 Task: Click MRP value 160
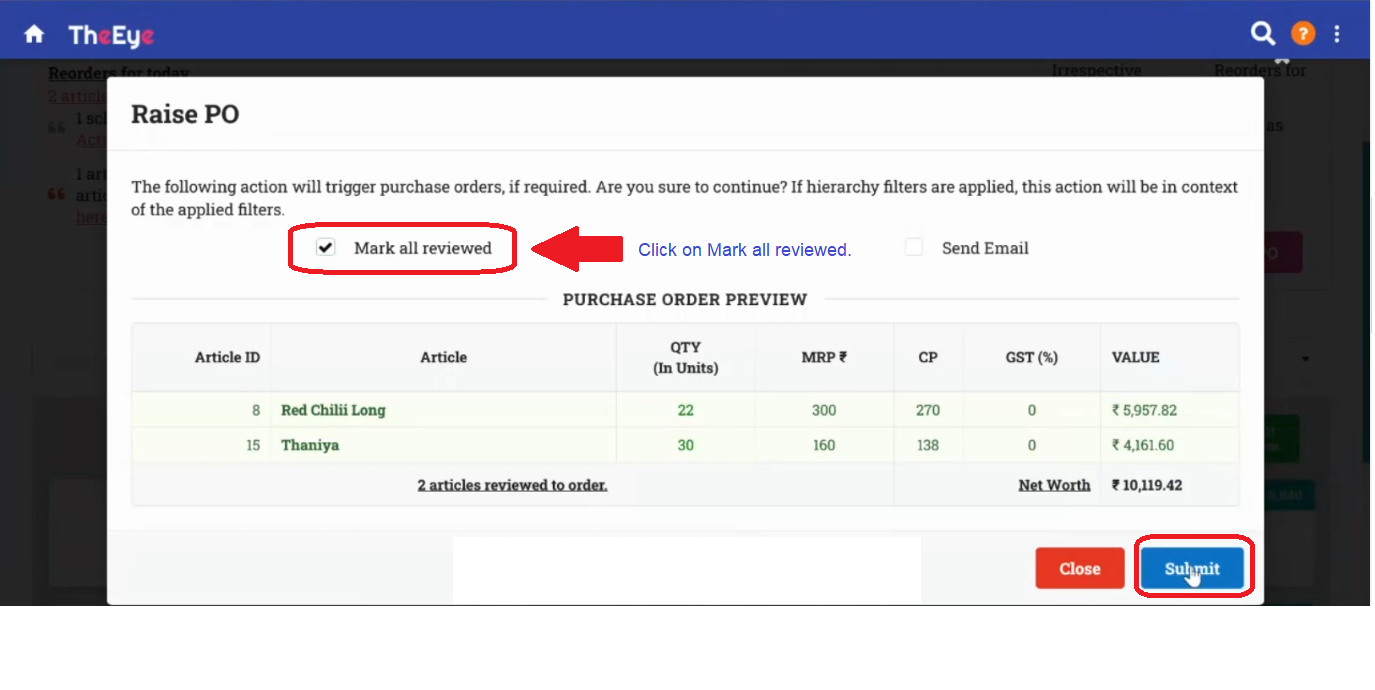coord(824,445)
